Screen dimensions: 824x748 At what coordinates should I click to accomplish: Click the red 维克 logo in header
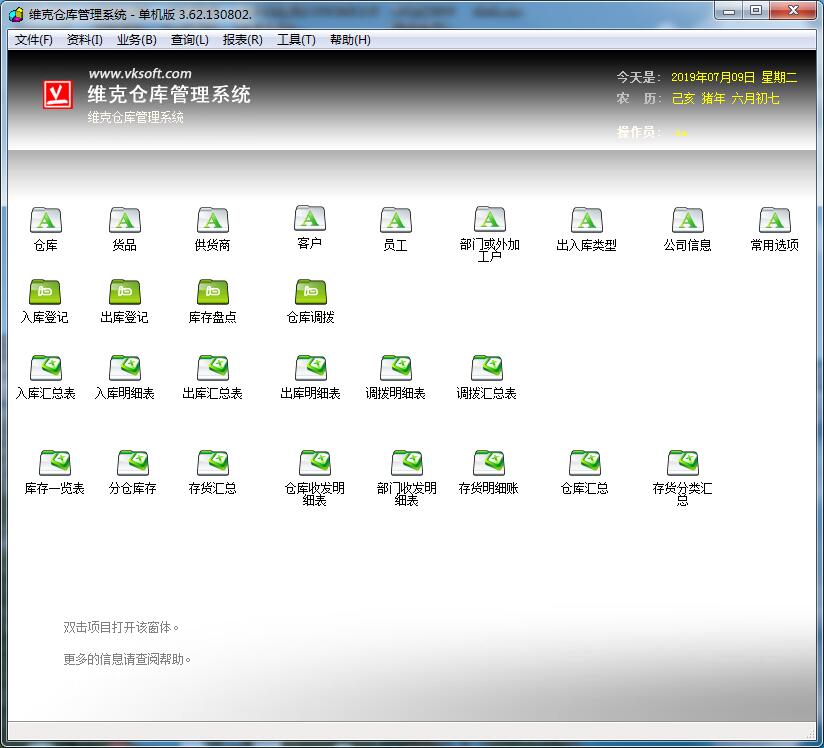pyautogui.click(x=57, y=95)
